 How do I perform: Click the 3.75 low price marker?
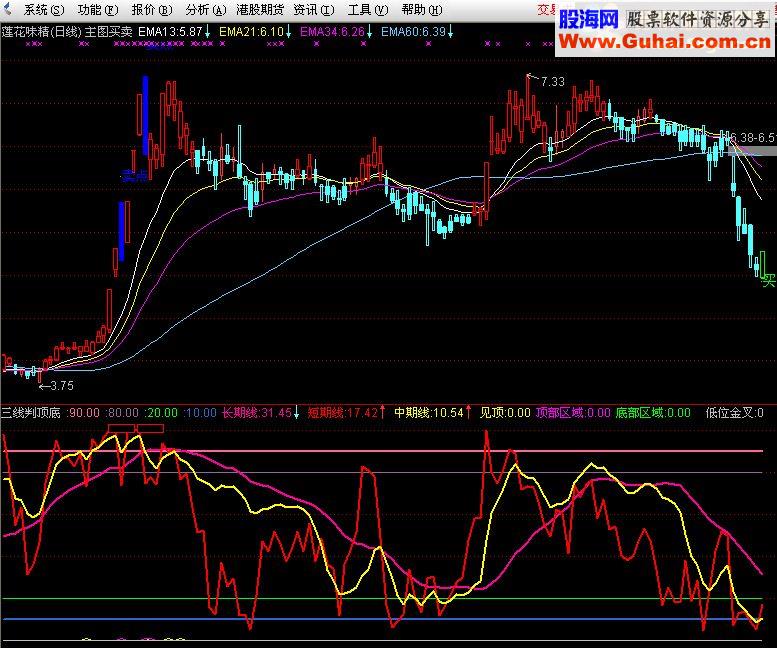(62, 385)
